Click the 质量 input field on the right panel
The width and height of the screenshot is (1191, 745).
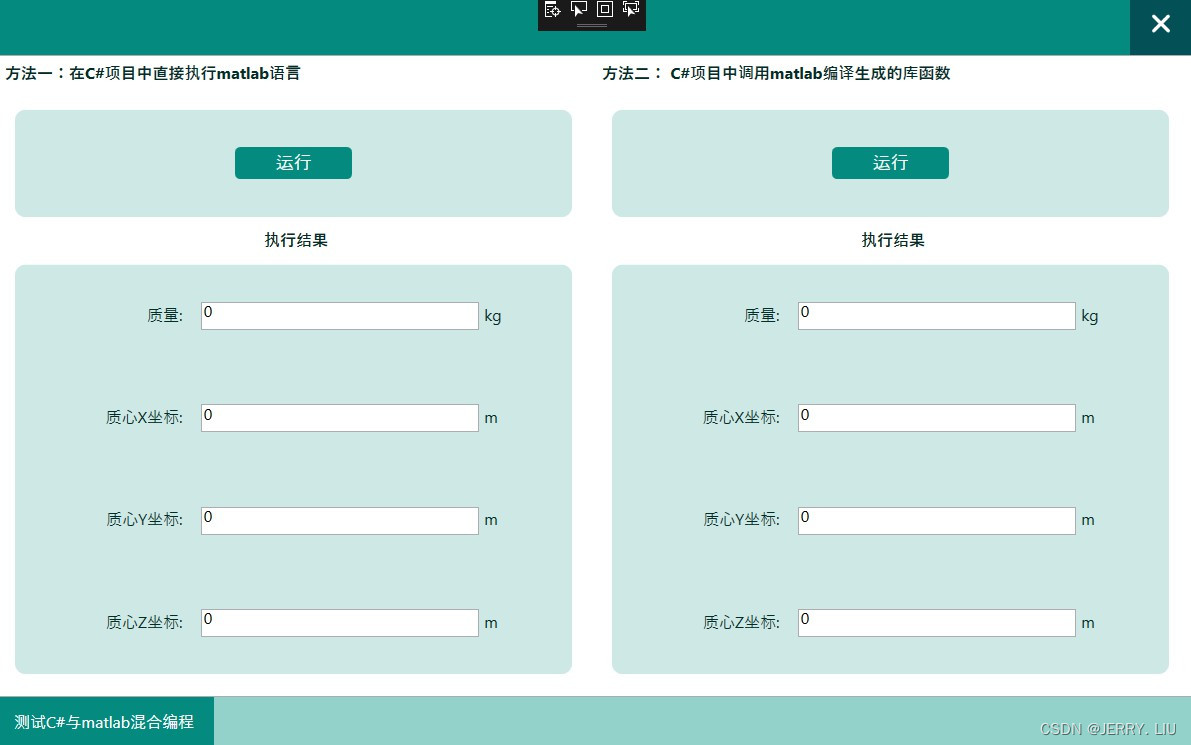coord(936,315)
